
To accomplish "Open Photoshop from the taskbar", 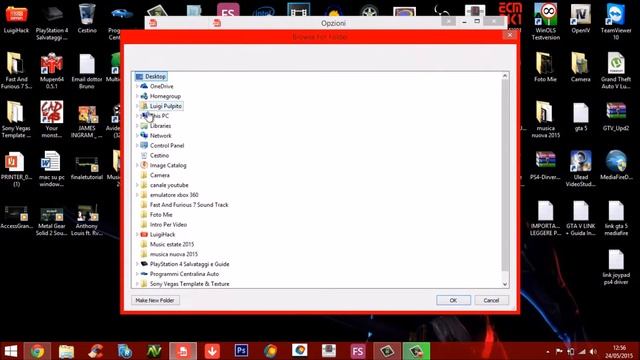I will pyautogui.click(x=241, y=351).
